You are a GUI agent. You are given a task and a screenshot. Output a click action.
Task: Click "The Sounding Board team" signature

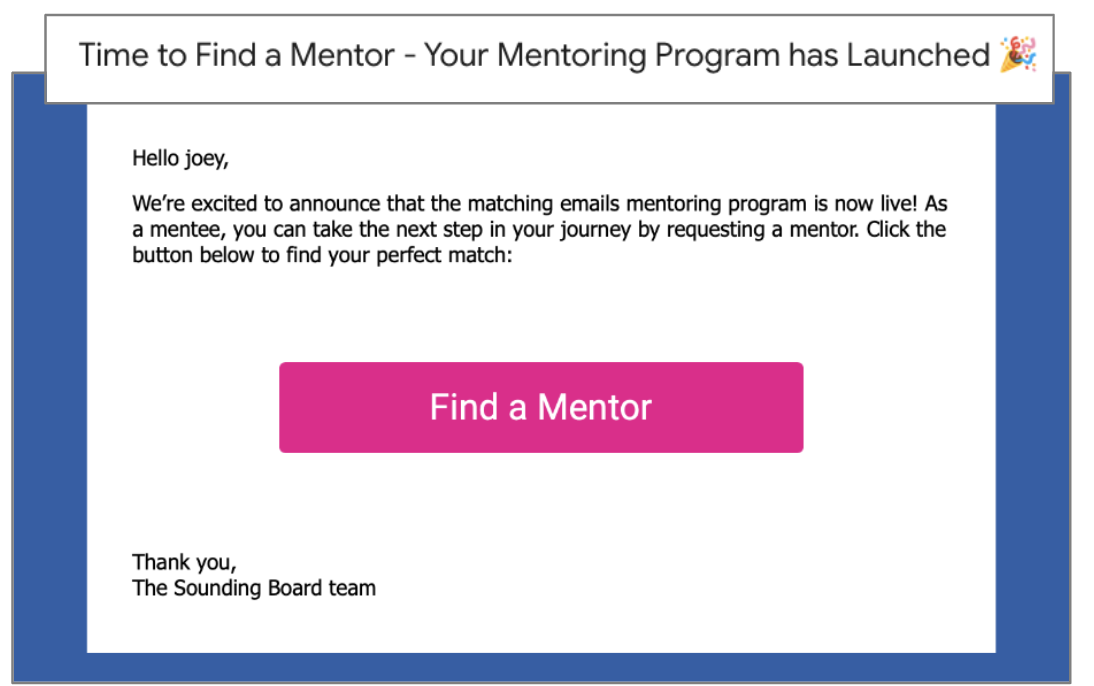pyautogui.click(x=254, y=588)
